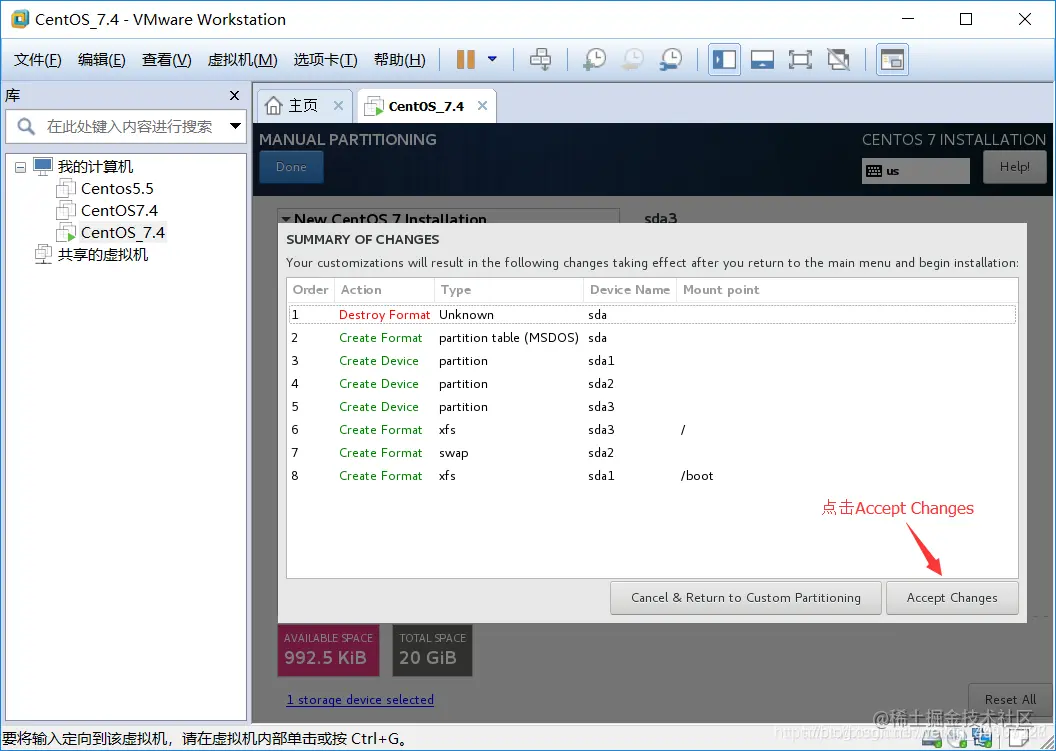Open the 查看(V) menu
Image resolution: width=1056 pixels, height=751 pixels.
pyautogui.click(x=166, y=60)
